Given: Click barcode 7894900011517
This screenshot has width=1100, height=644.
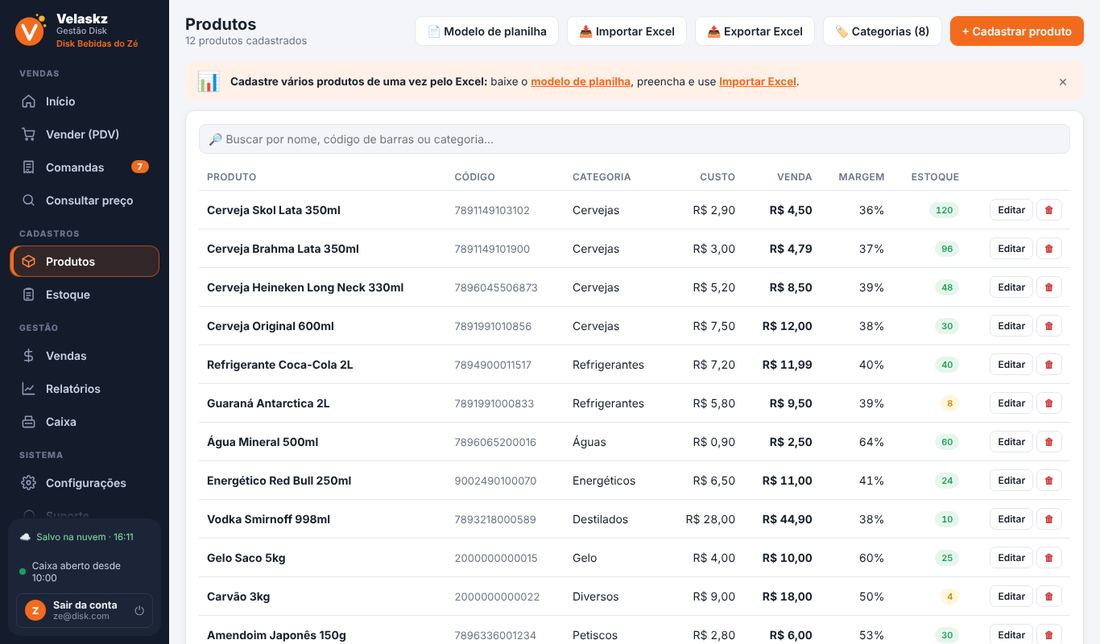Looking at the screenshot, I should (x=492, y=365).
